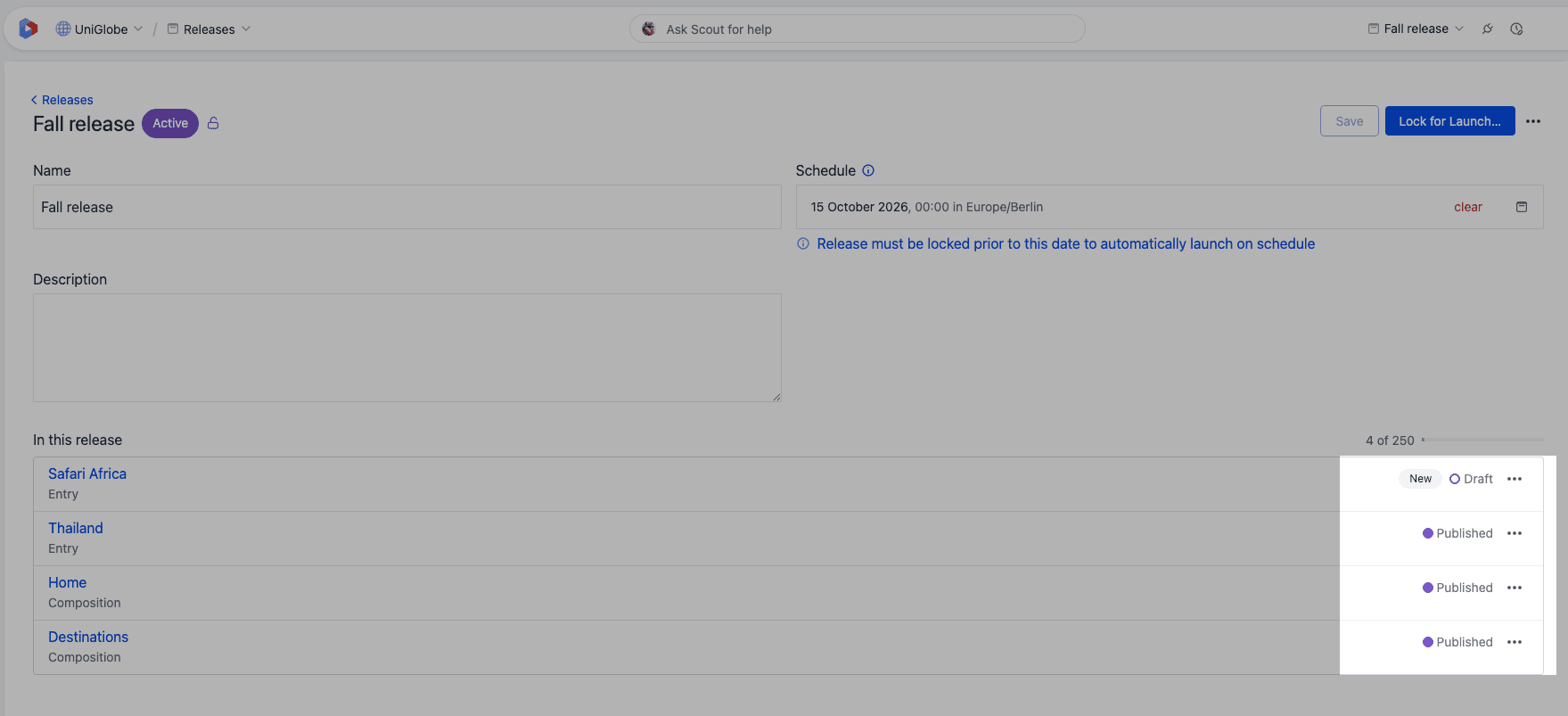This screenshot has width=1568, height=716.
Task: Click the 4 of 250 count text
Action: click(1390, 440)
